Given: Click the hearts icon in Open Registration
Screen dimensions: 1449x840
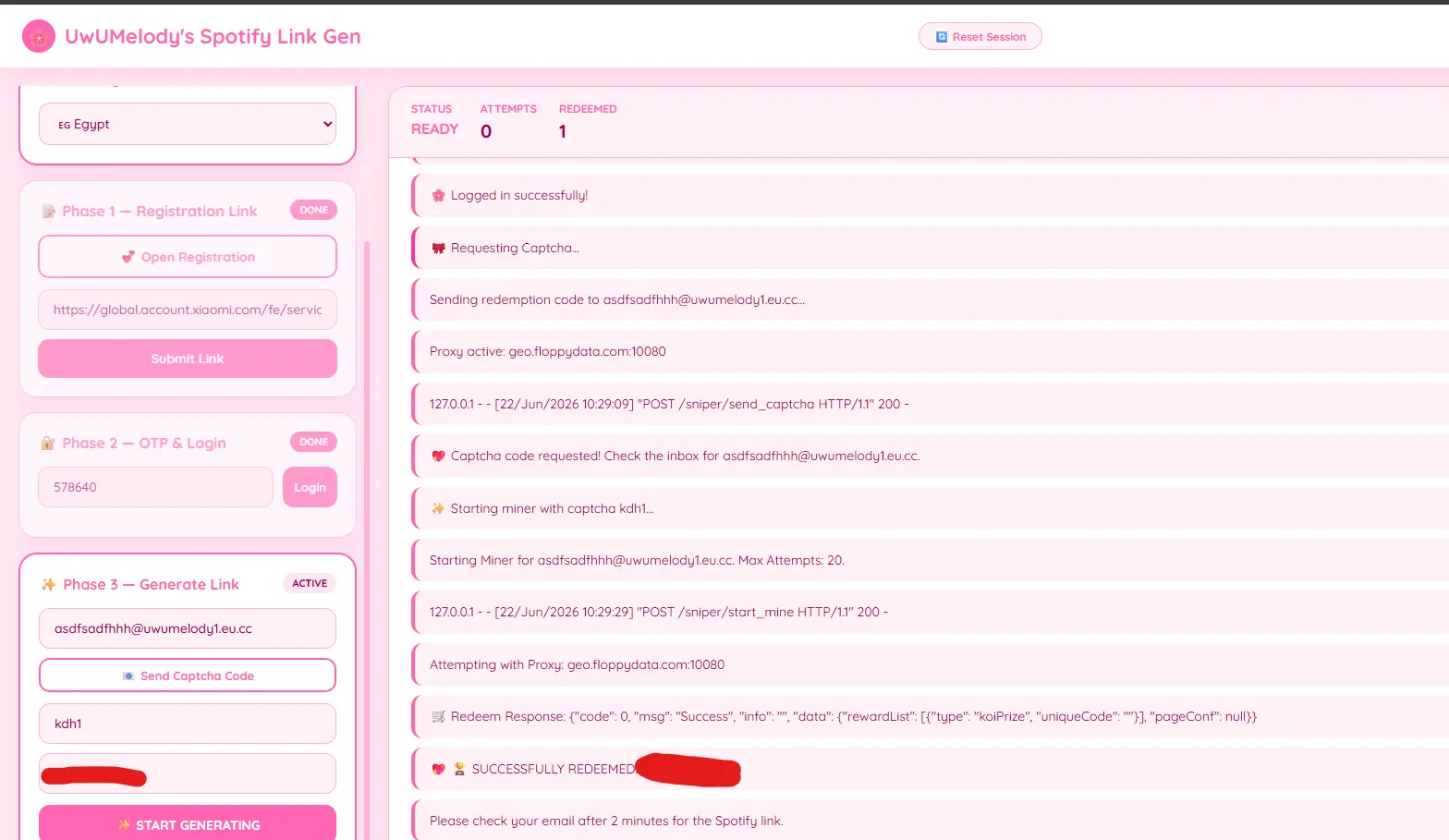Looking at the screenshot, I should [x=128, y=258].
